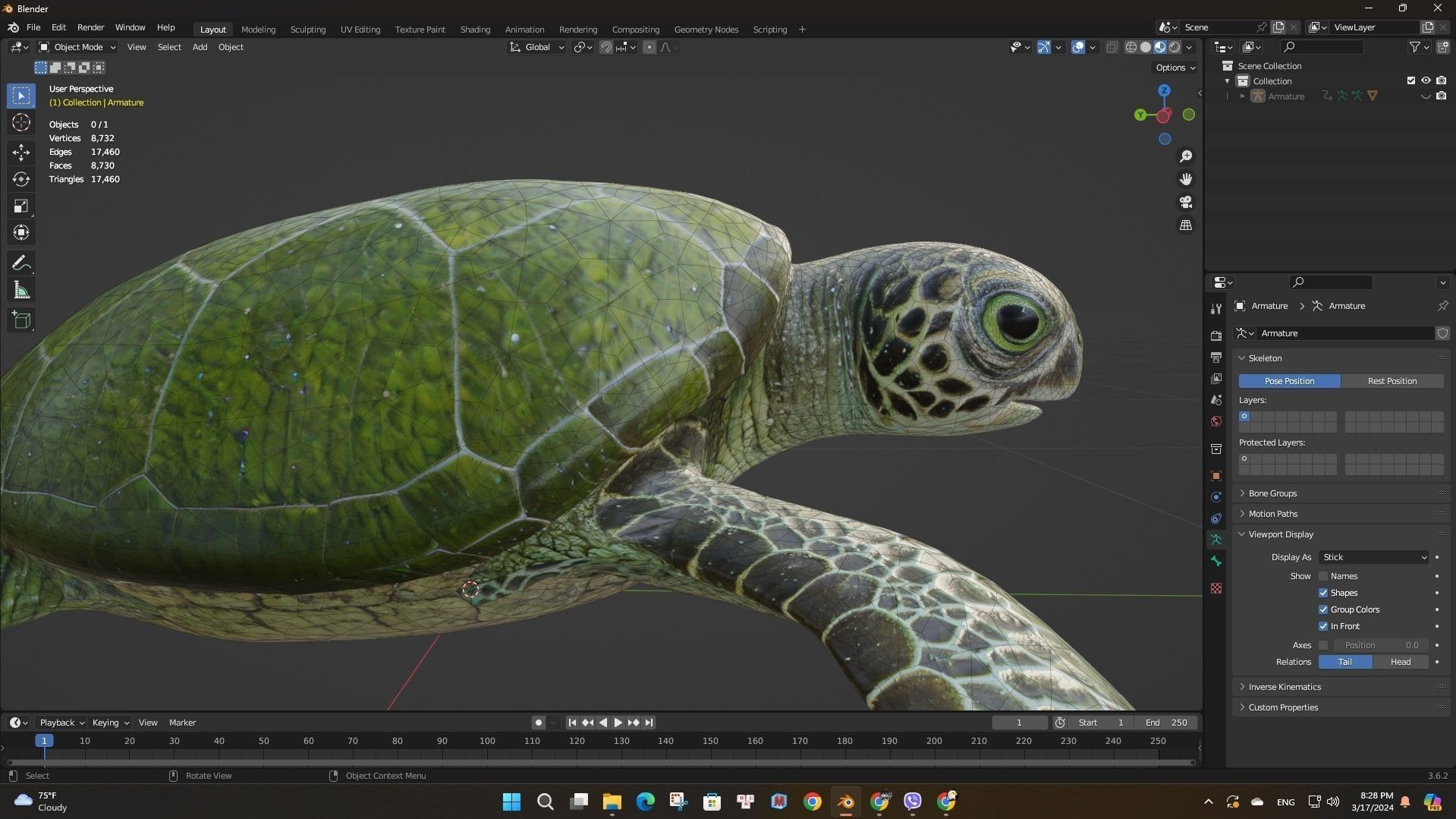Open the Bone properties tab
This screenshot has width=1456, height=819.
coord(1216,561)
